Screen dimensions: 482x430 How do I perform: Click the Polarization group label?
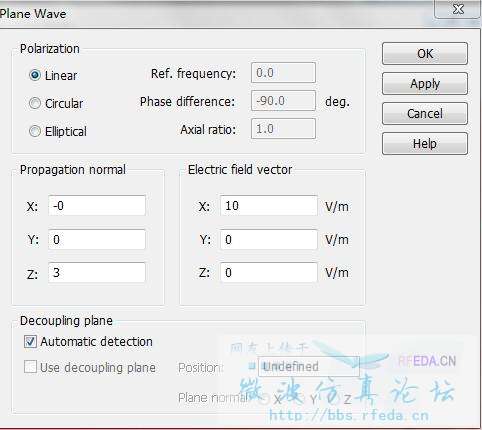click(50, 49)
